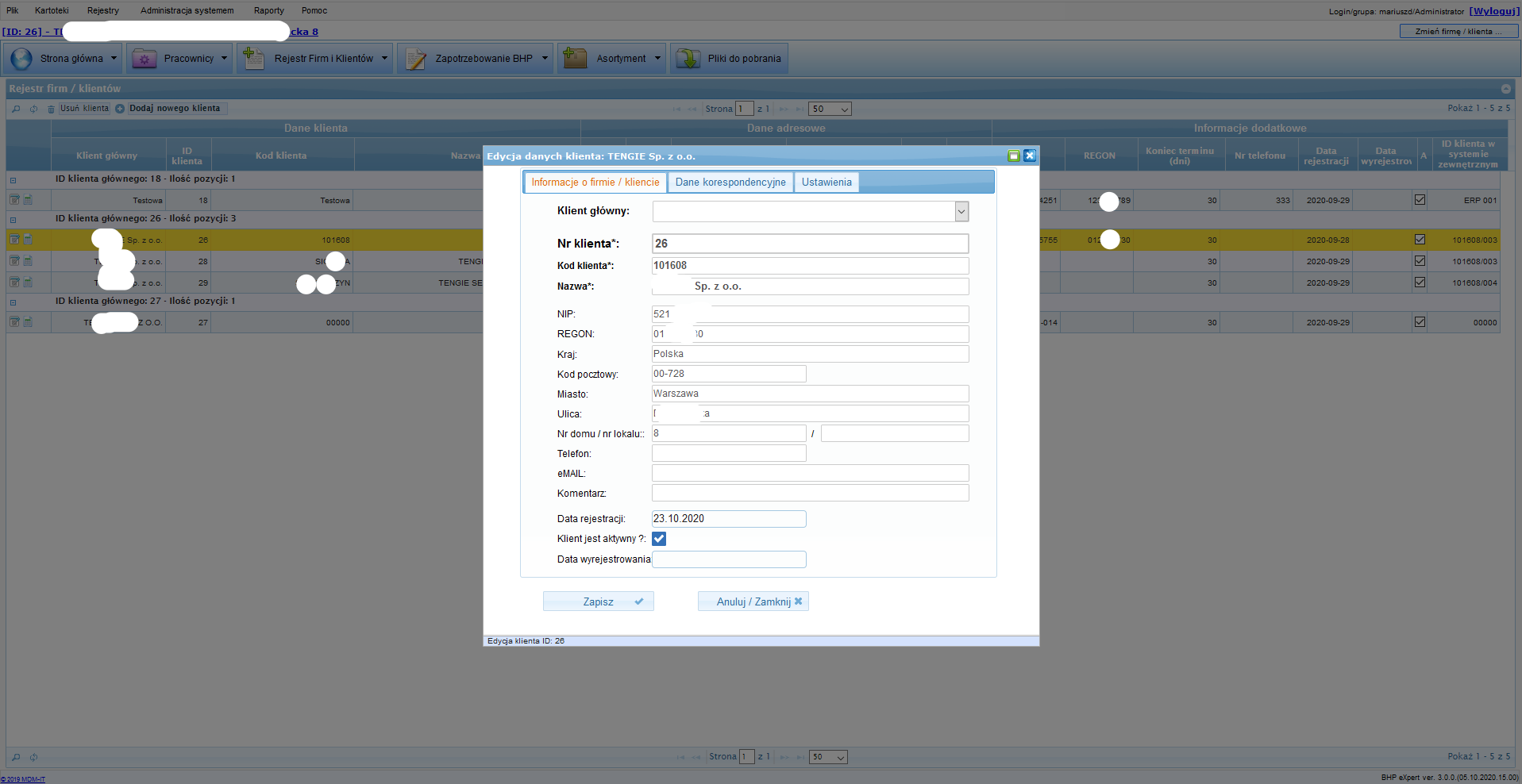Viewport: 1522px width, 784px height.
Task: Switch to Dane korespondencyjne tab
Action: 730,183
